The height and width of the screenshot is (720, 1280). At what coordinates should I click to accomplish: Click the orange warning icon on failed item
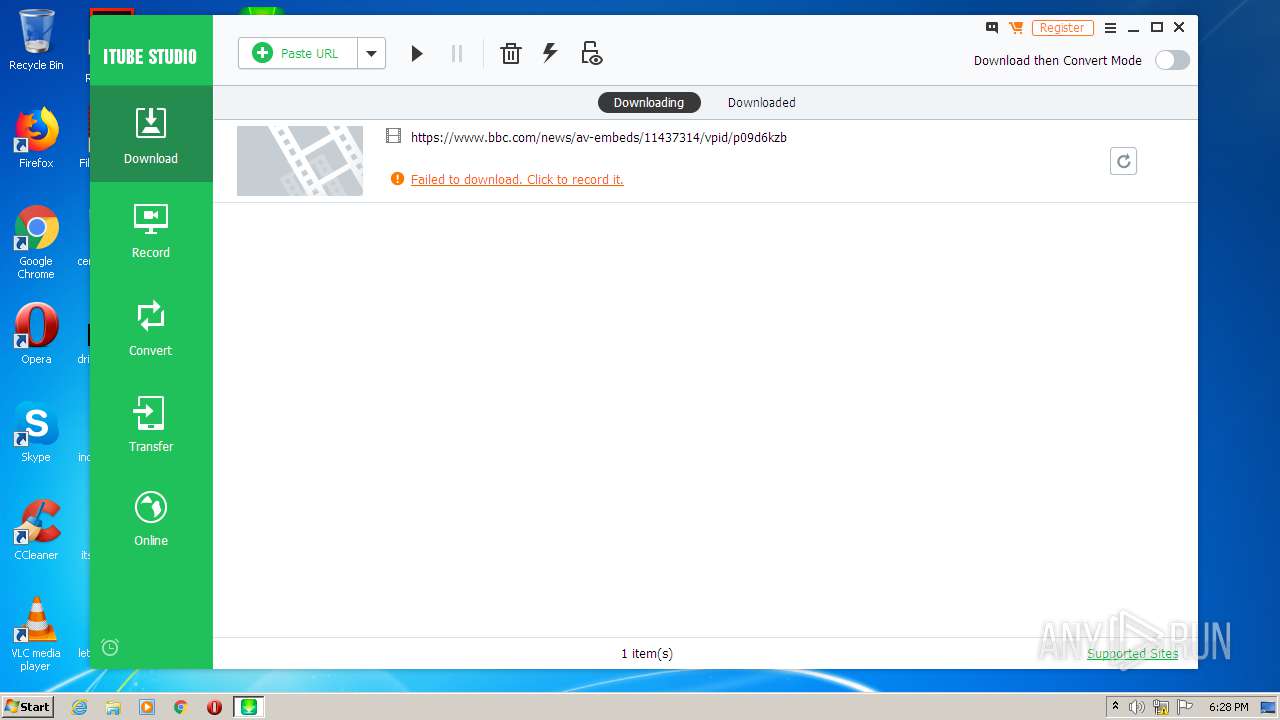point(397,179)
